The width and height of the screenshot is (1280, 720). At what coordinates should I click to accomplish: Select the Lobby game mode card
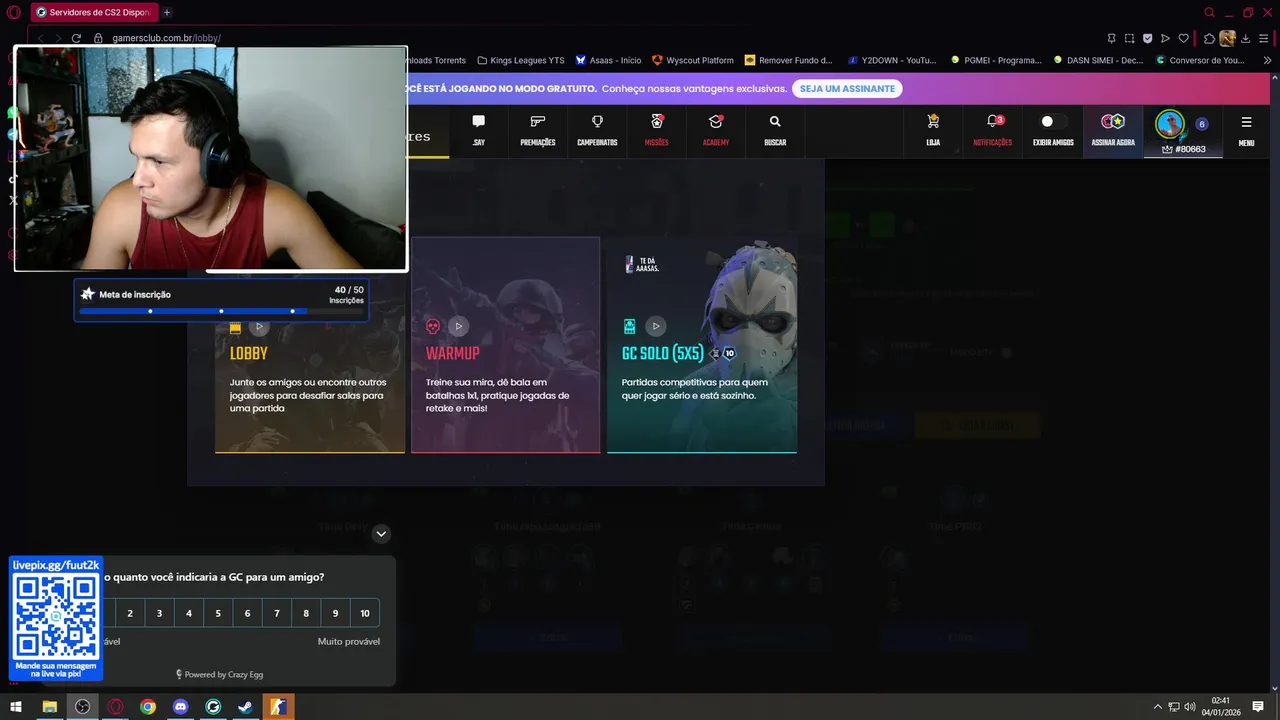coord(310,345)
